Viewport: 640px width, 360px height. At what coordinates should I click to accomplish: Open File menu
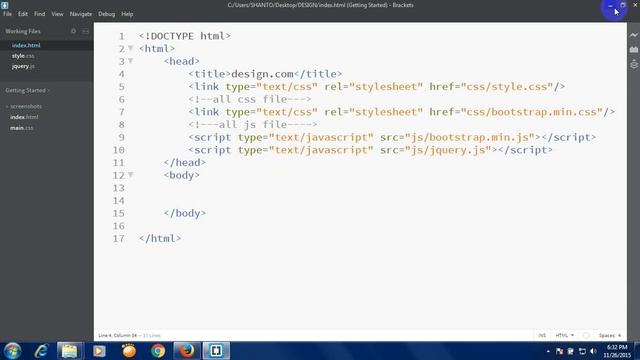point(7,14)
